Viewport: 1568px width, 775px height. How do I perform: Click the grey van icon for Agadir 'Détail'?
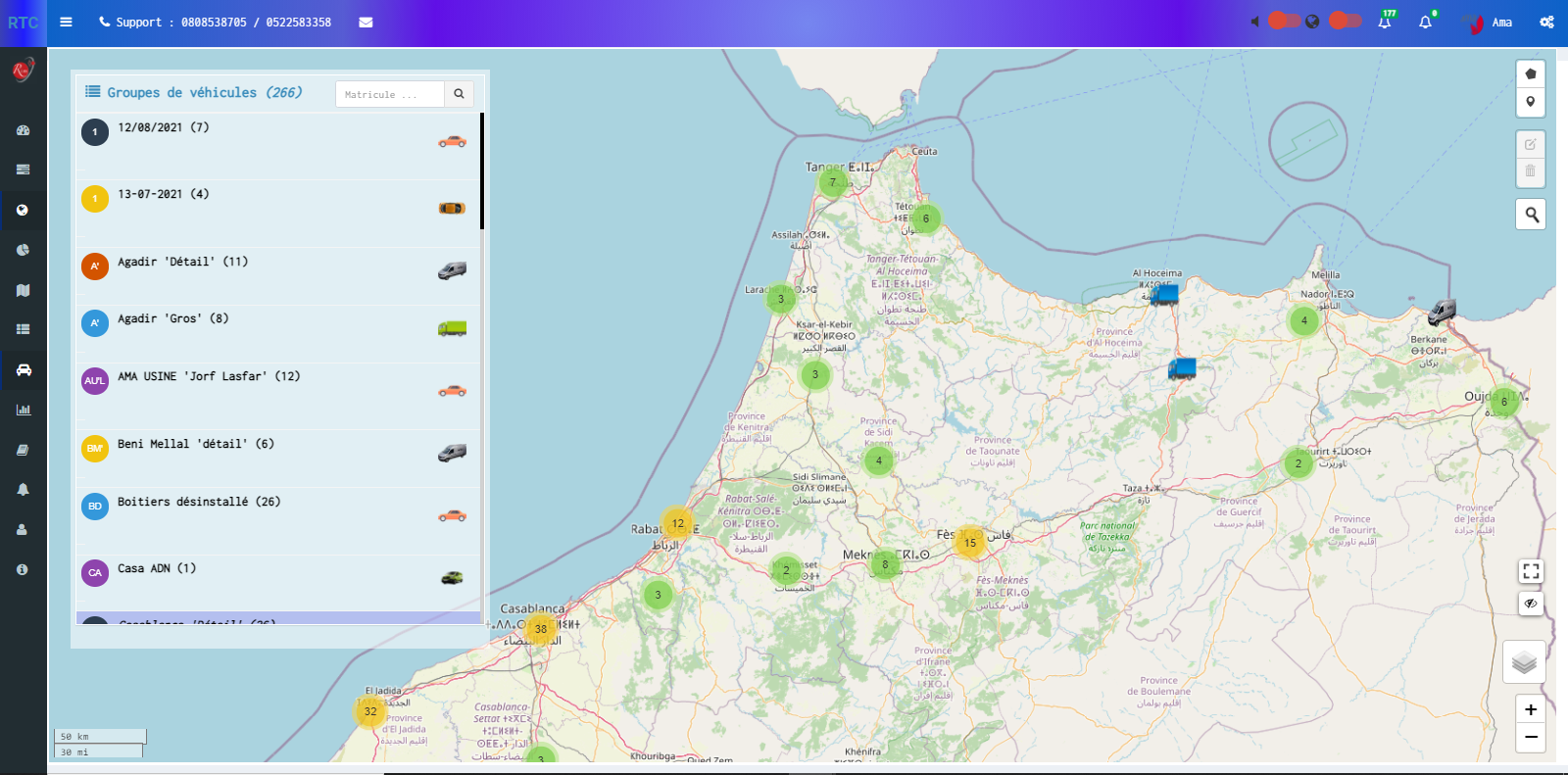(452, 270)
